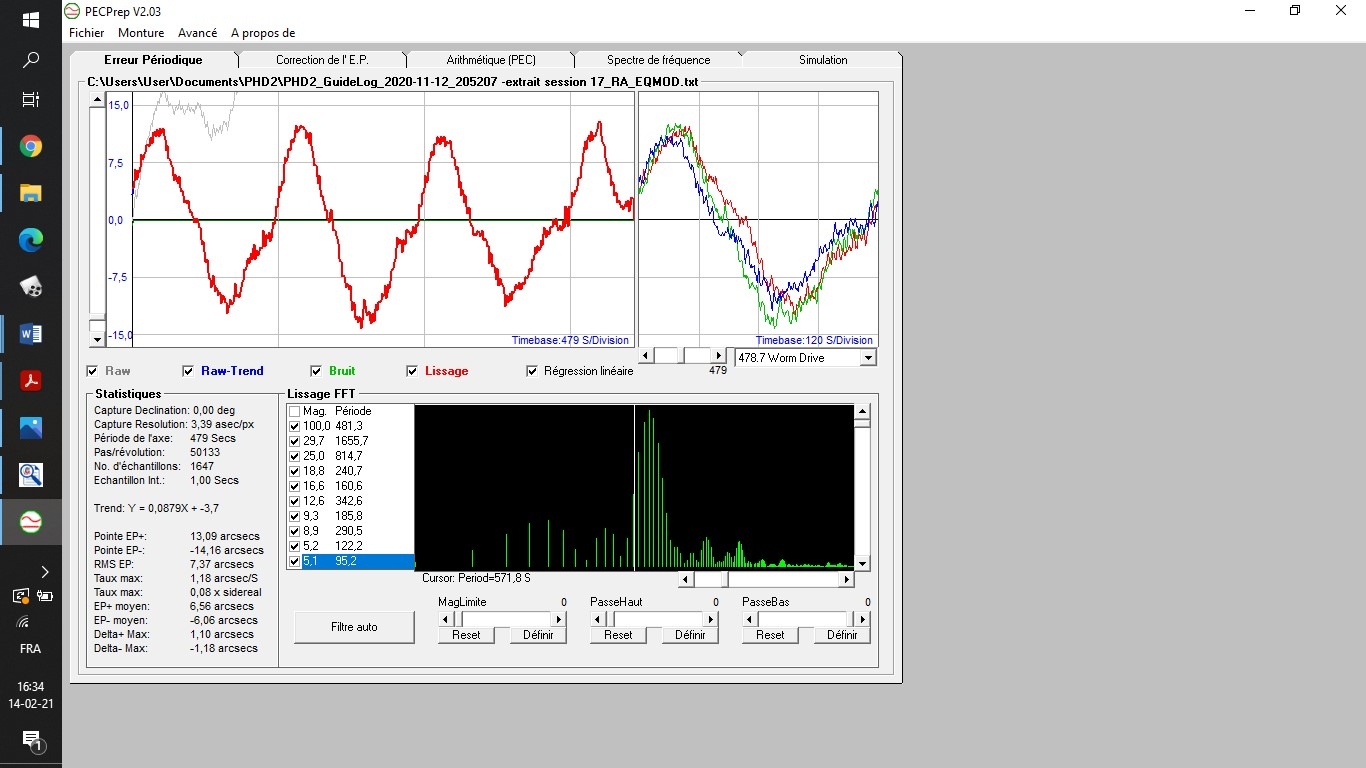Launch Google Chrome from the taskbar
The image size is (1366, 768).
(x=30, y=147)
